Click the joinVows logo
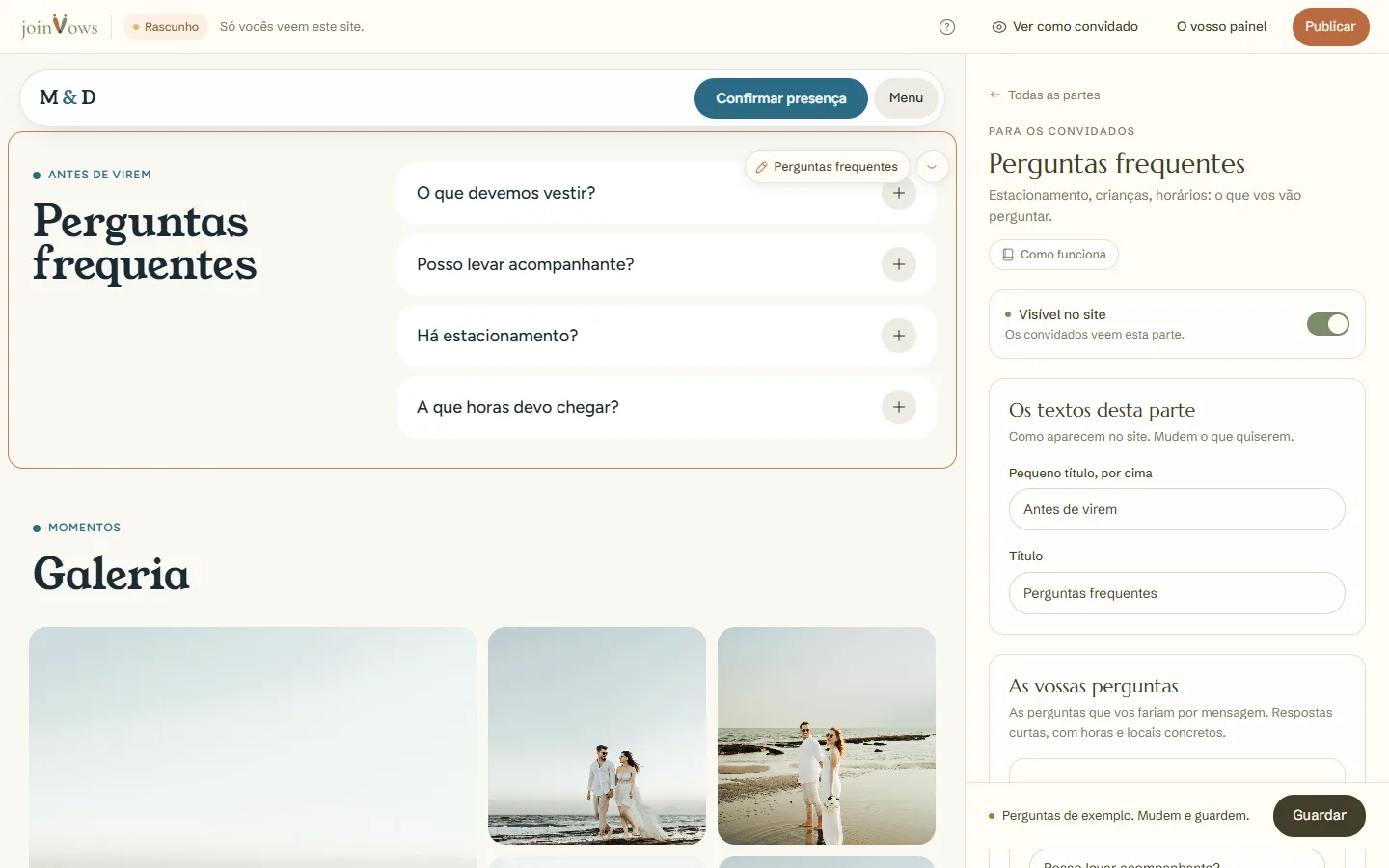Image resolution: width=1389 pixels, height=868 pixels. pos(60,26)
